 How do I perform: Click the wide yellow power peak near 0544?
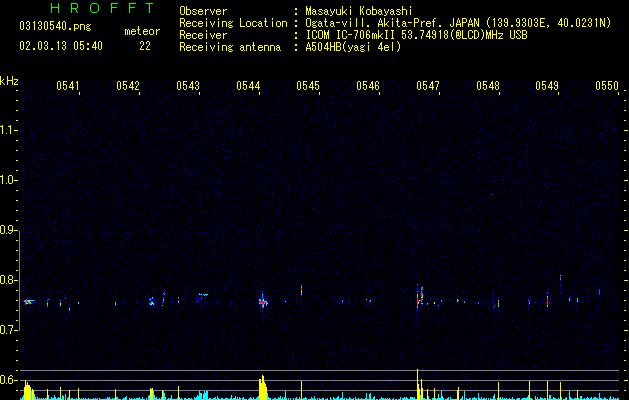click(x=263, y=387)
